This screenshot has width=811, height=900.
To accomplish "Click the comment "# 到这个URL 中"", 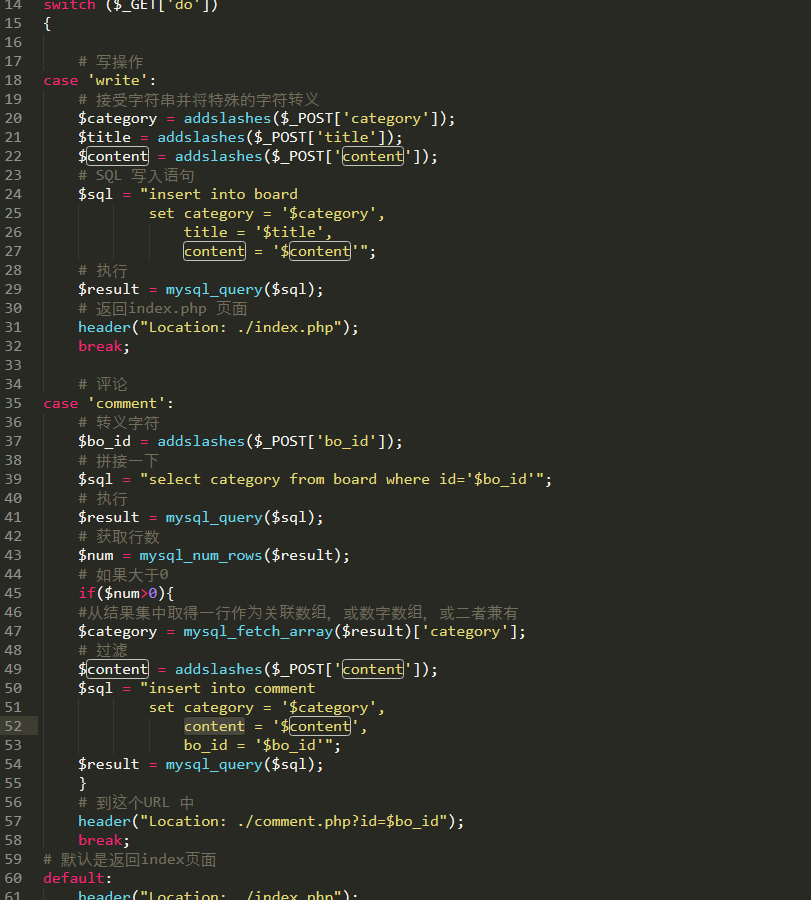I will (x=136, y=802).
